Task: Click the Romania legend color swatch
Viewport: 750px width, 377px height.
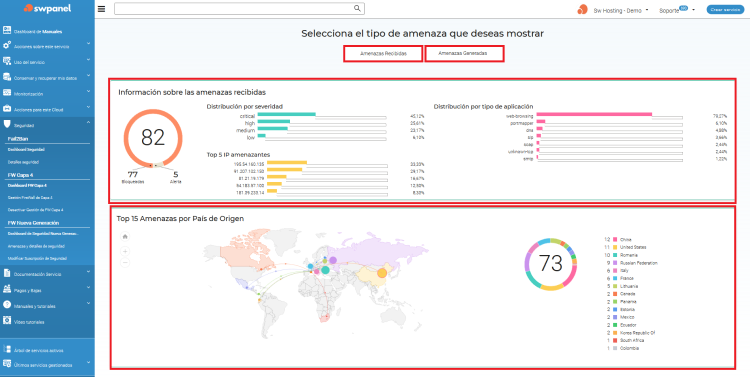Action: click(616, 255)
